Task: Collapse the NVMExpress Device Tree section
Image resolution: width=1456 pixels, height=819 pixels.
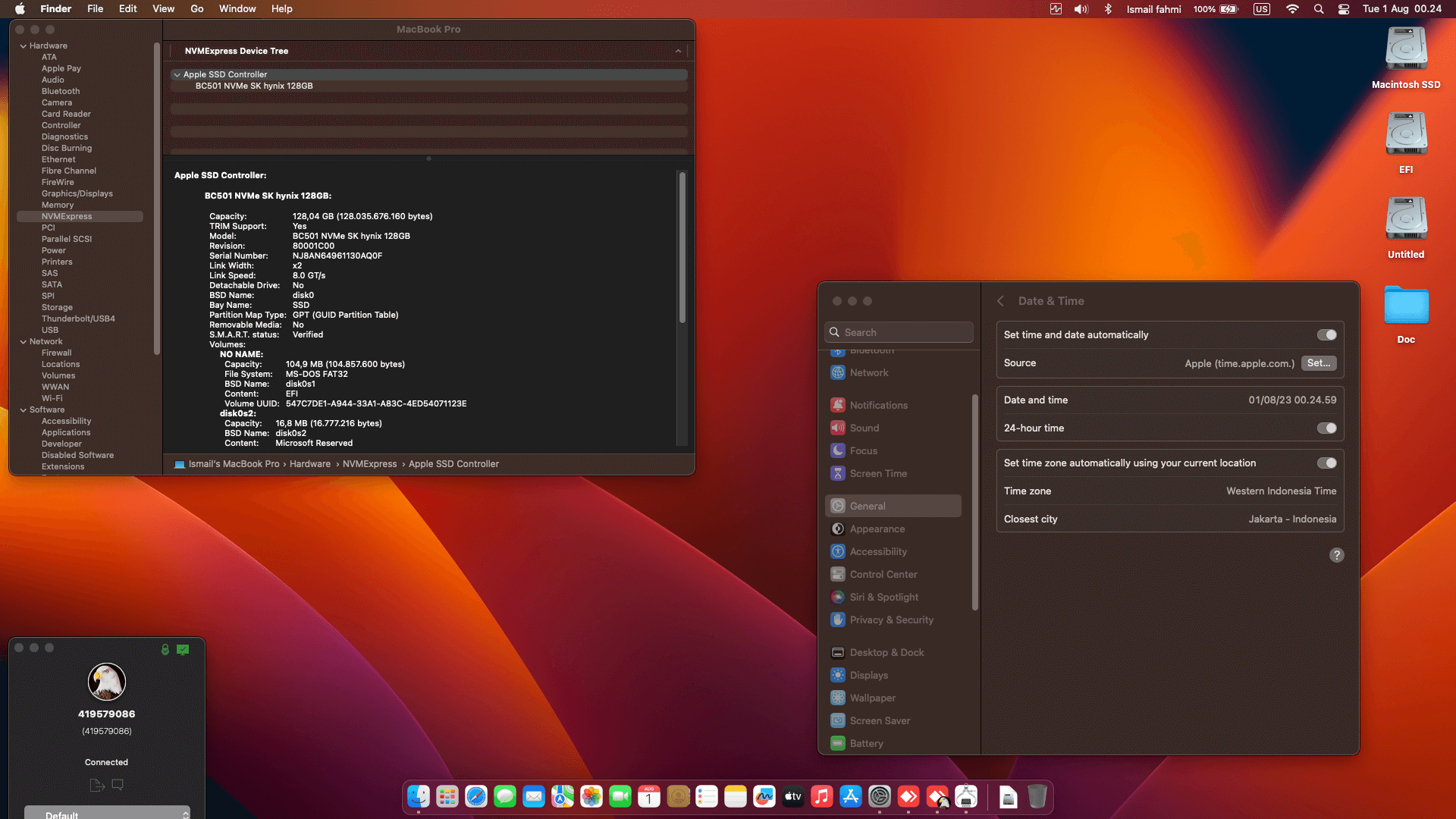Action: coord(677,51)
